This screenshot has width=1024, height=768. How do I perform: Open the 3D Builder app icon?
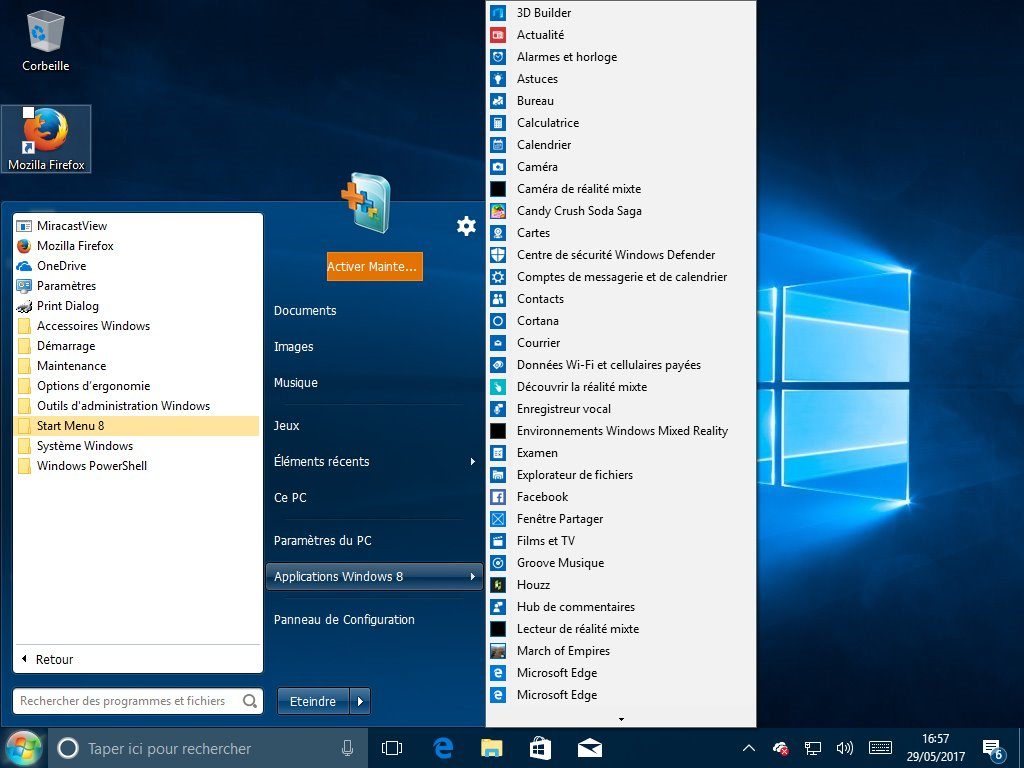click(x=498, y=13)
